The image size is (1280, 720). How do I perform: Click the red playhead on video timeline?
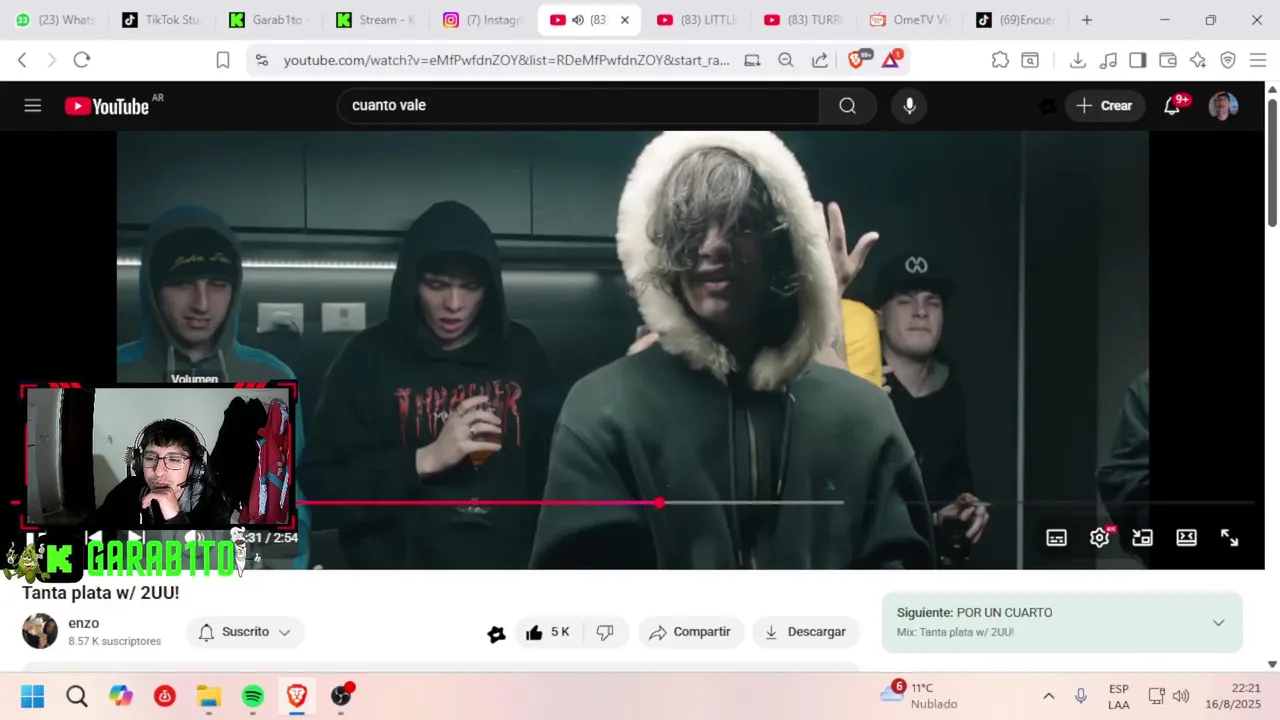659,503
